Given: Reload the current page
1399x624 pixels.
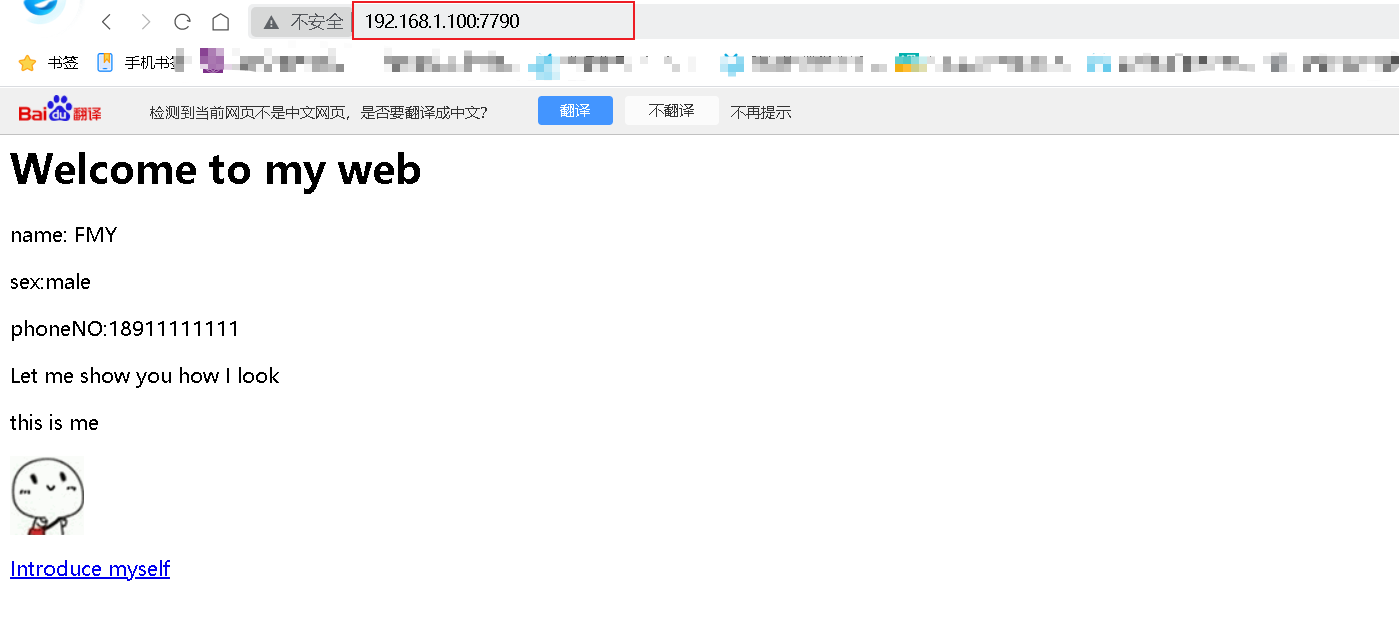Looking at the screenshot, I should (182, 21).
